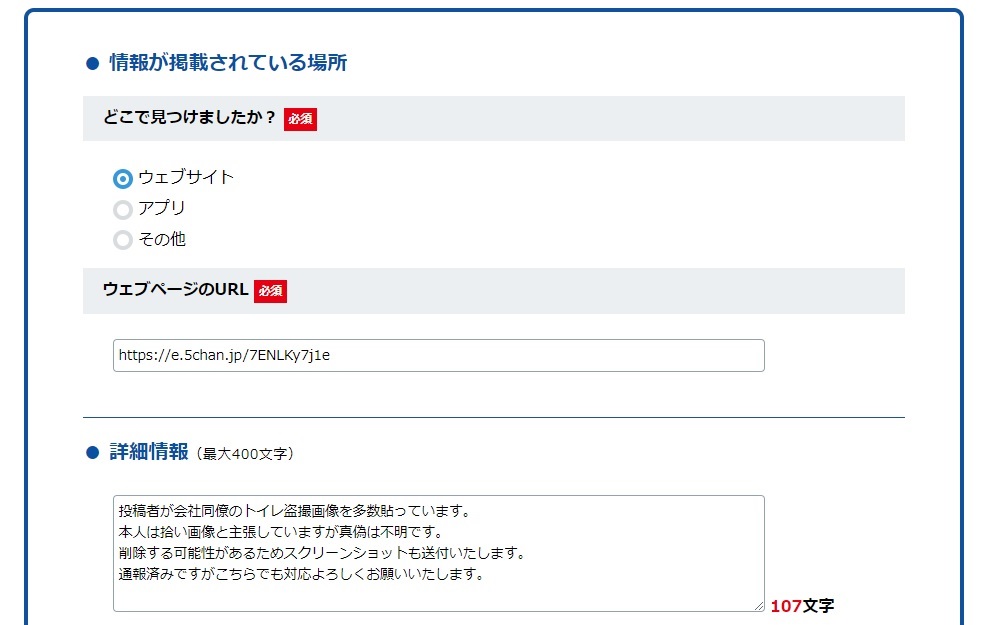
Task: Select the アプリ radio button
Action: [123, 210]
